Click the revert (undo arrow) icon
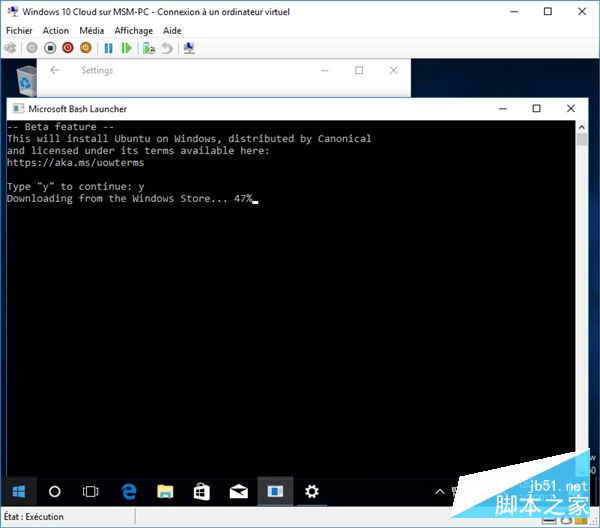 [x=165, y=47]
